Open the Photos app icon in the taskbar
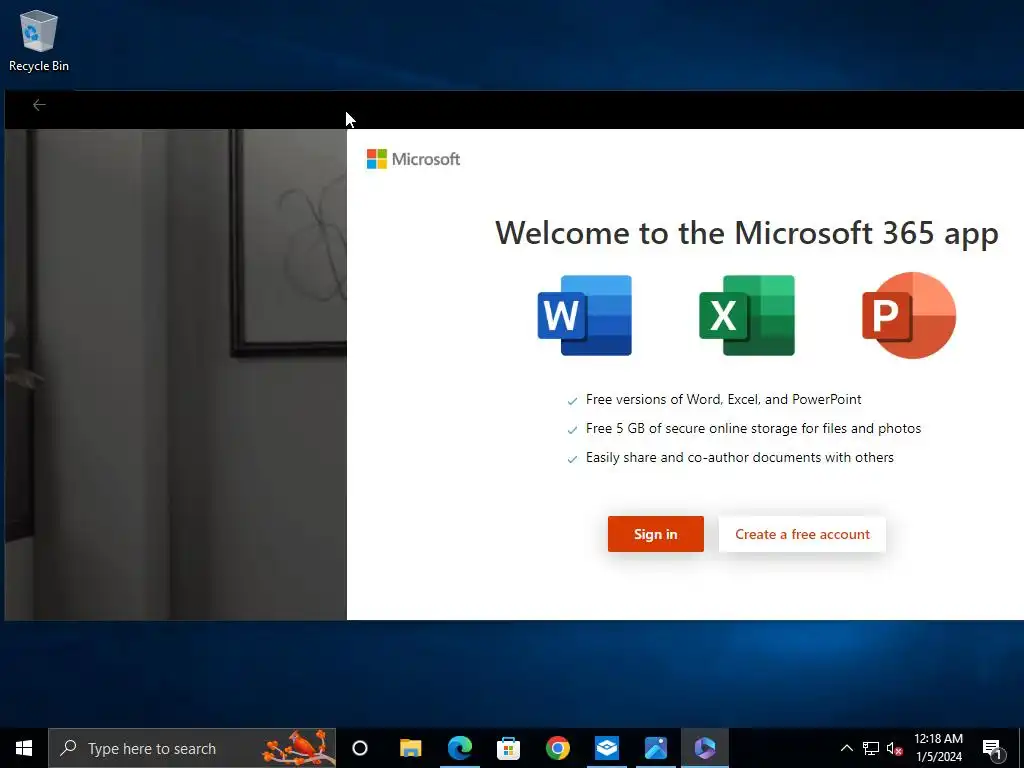This screenshot has height=768, width=1024. (656, 748)
